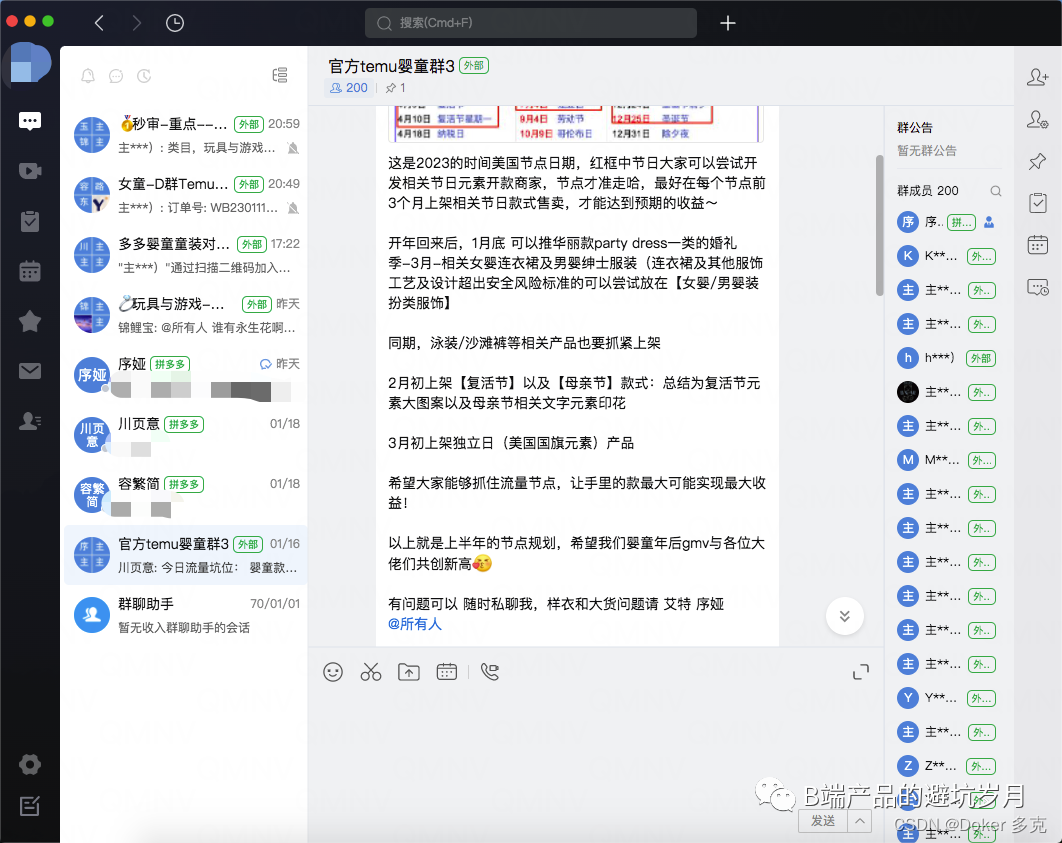Select member K** in member list
This screenshot has width=1062, height=843.
click(x=947, y=256)
